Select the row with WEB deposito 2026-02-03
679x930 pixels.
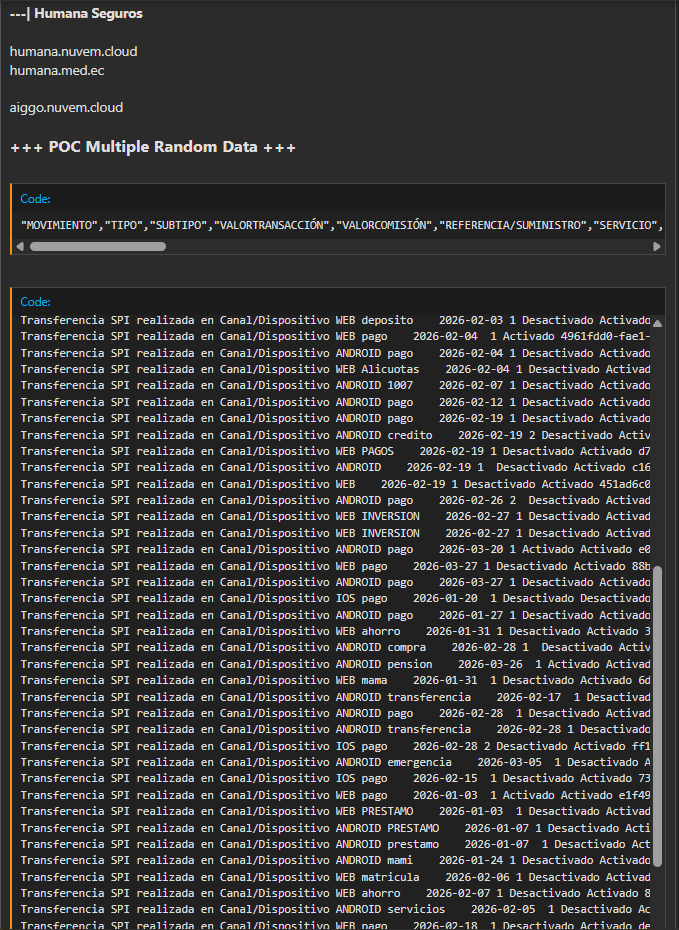[x=336, y=320]
